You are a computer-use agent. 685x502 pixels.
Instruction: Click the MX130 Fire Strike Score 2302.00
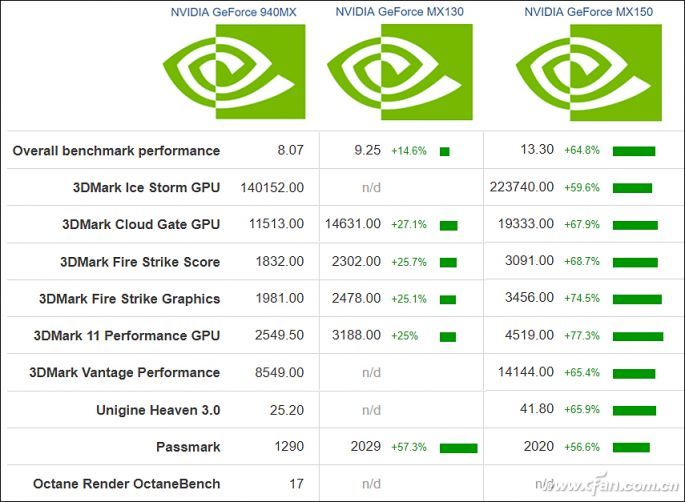point(357,262)
